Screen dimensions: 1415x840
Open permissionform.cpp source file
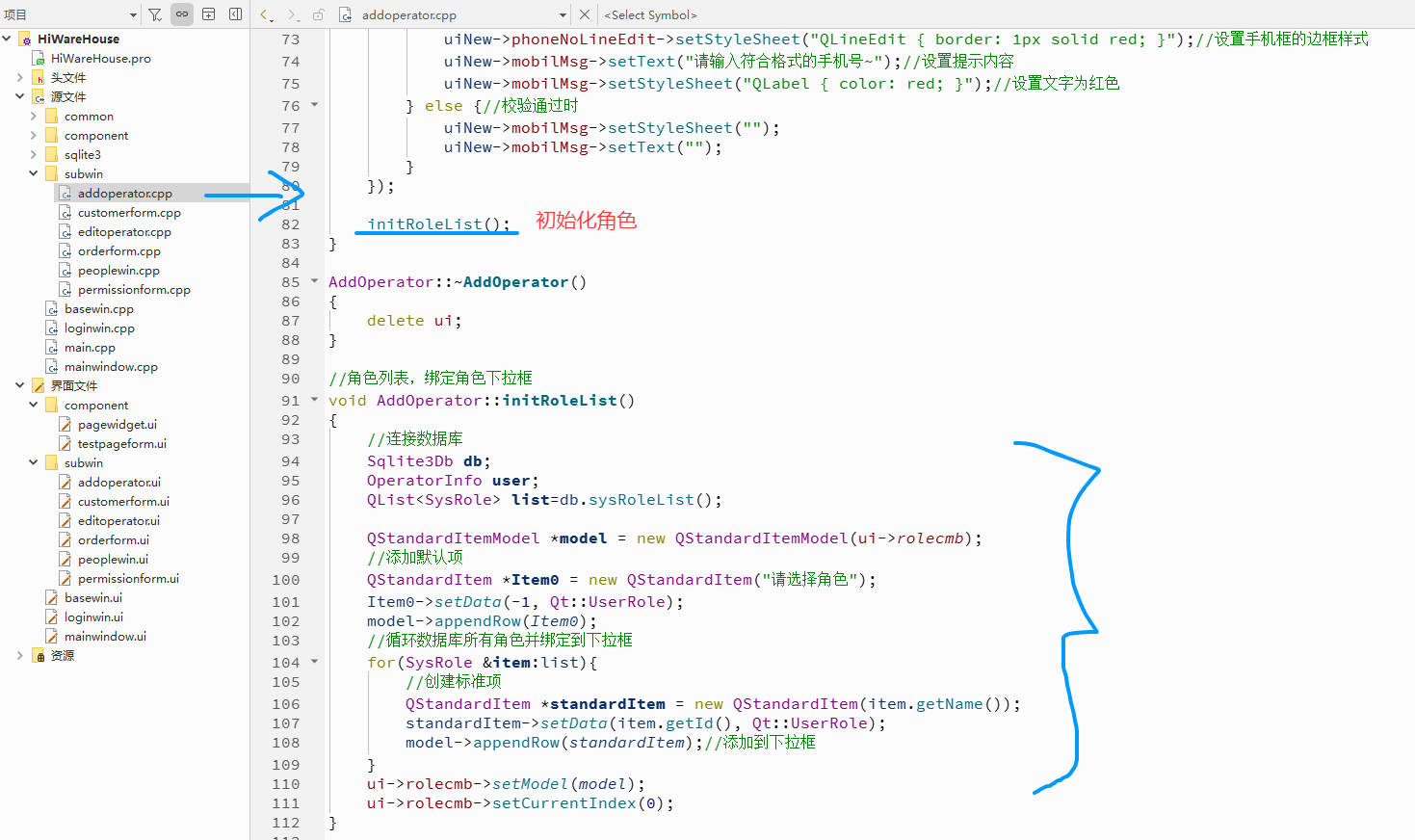(x=134, y=289)
